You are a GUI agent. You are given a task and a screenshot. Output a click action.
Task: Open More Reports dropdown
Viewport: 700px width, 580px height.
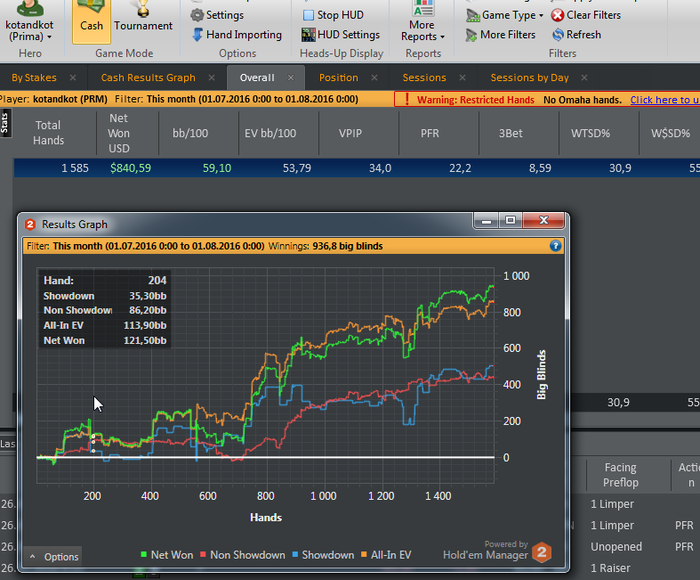coord(423,21)
